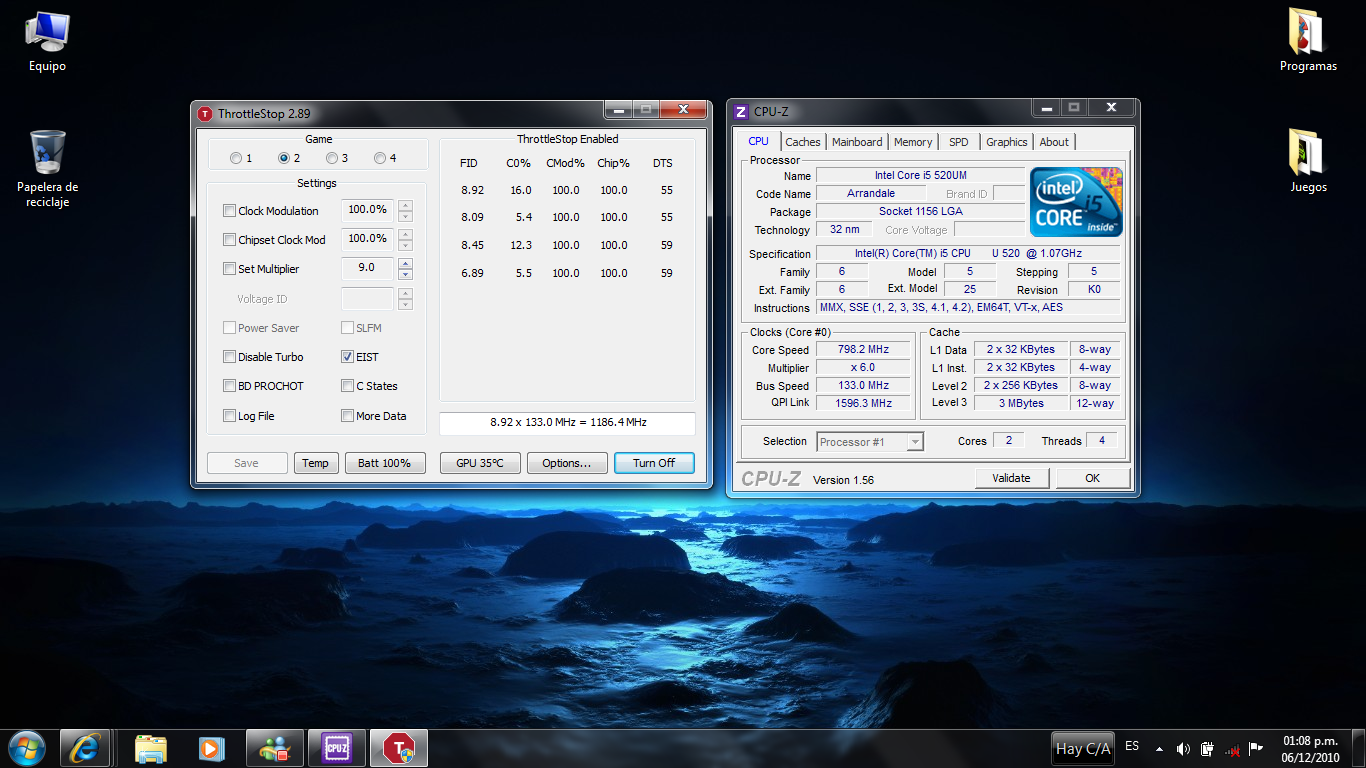Switch to CPU-Z taskbar button
Image resolution: width=1366 pixels, height=768 pixels.
[x=337, y=747]
